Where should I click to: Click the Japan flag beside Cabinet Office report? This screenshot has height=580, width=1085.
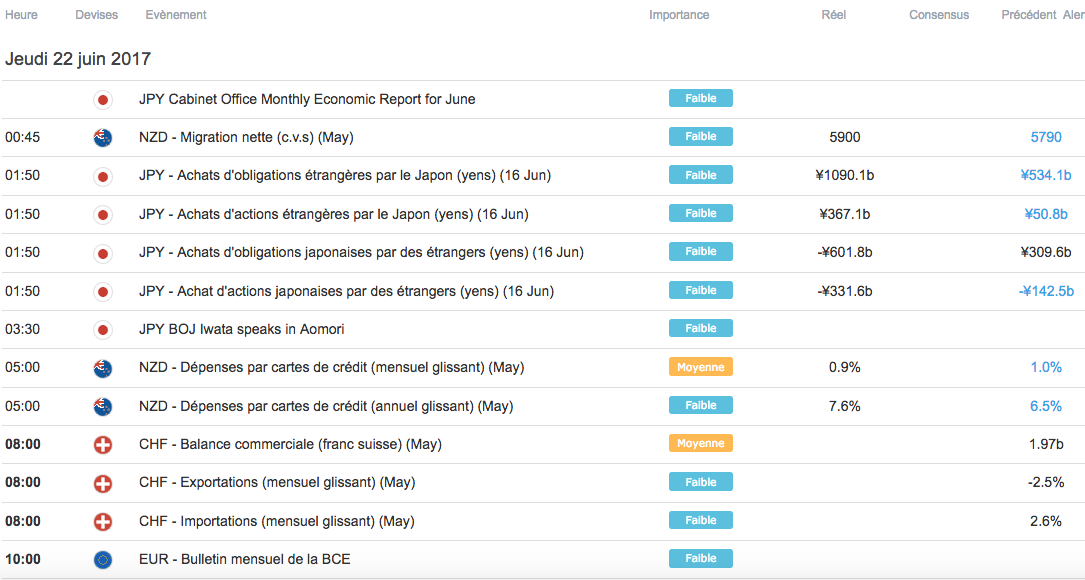tap(102, 99)
